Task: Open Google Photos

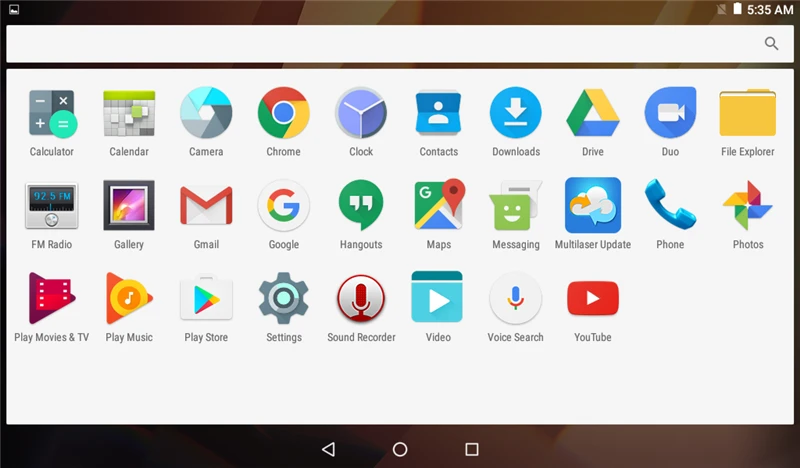Action: [x=747, y=206]
